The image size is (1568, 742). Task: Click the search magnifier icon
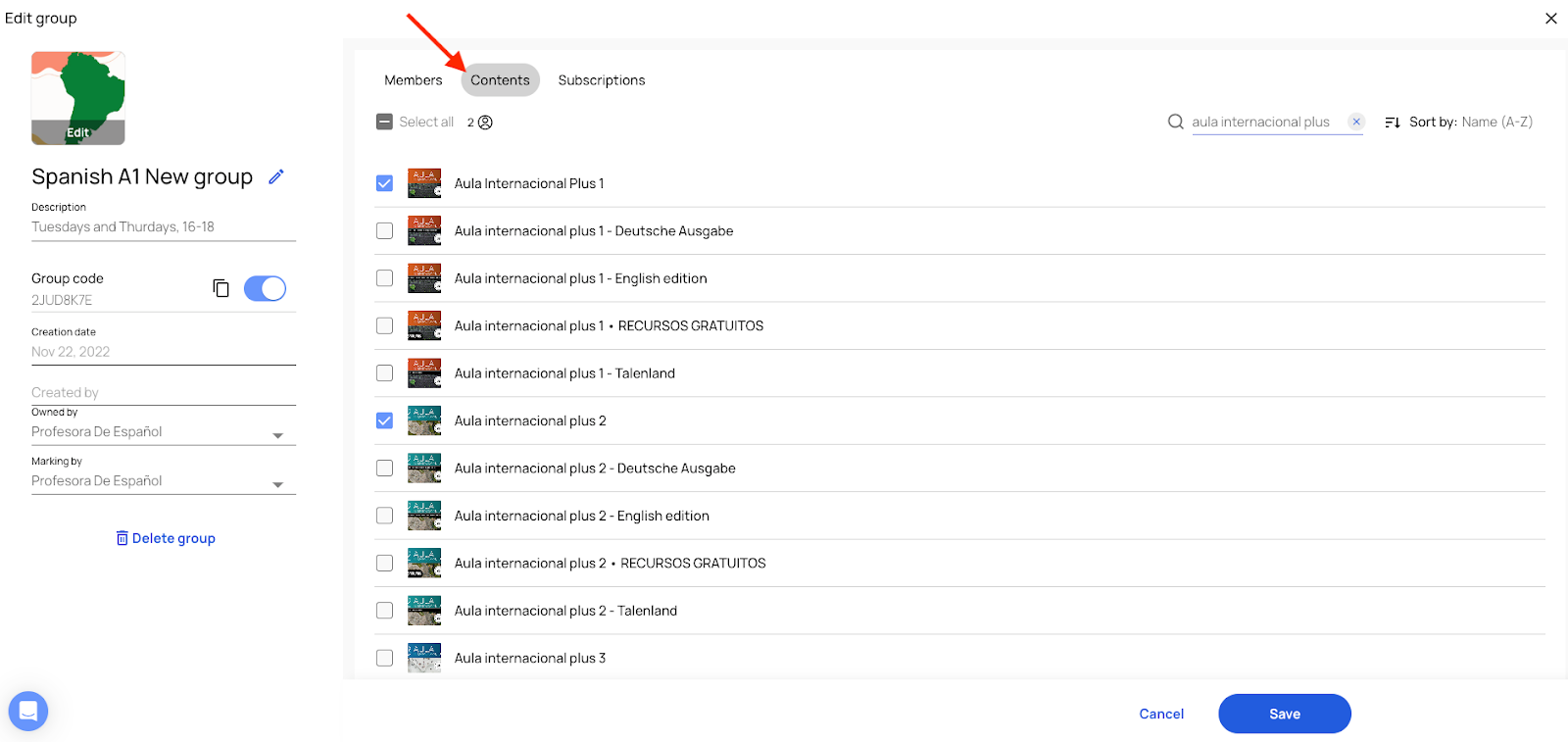tap(1175, 122)
